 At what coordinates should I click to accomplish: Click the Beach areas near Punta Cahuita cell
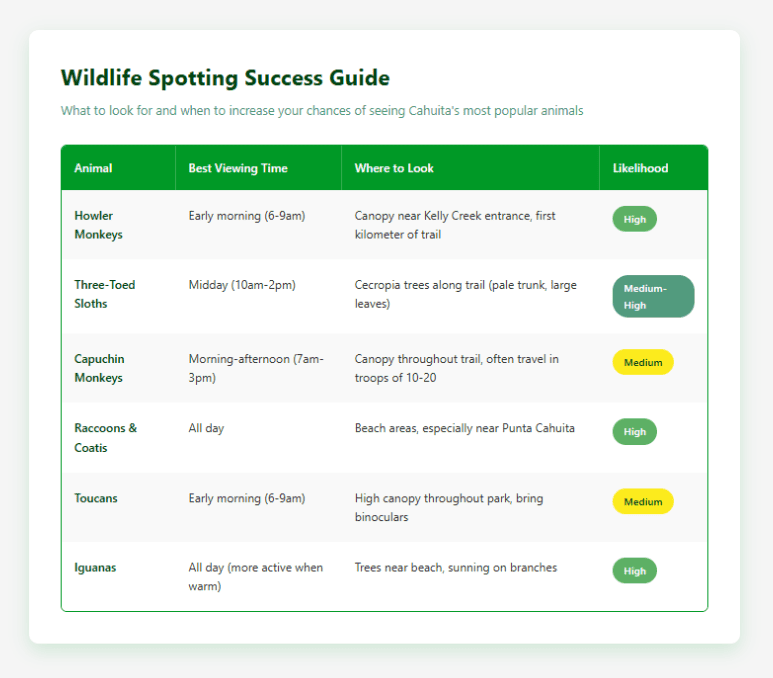464,428
